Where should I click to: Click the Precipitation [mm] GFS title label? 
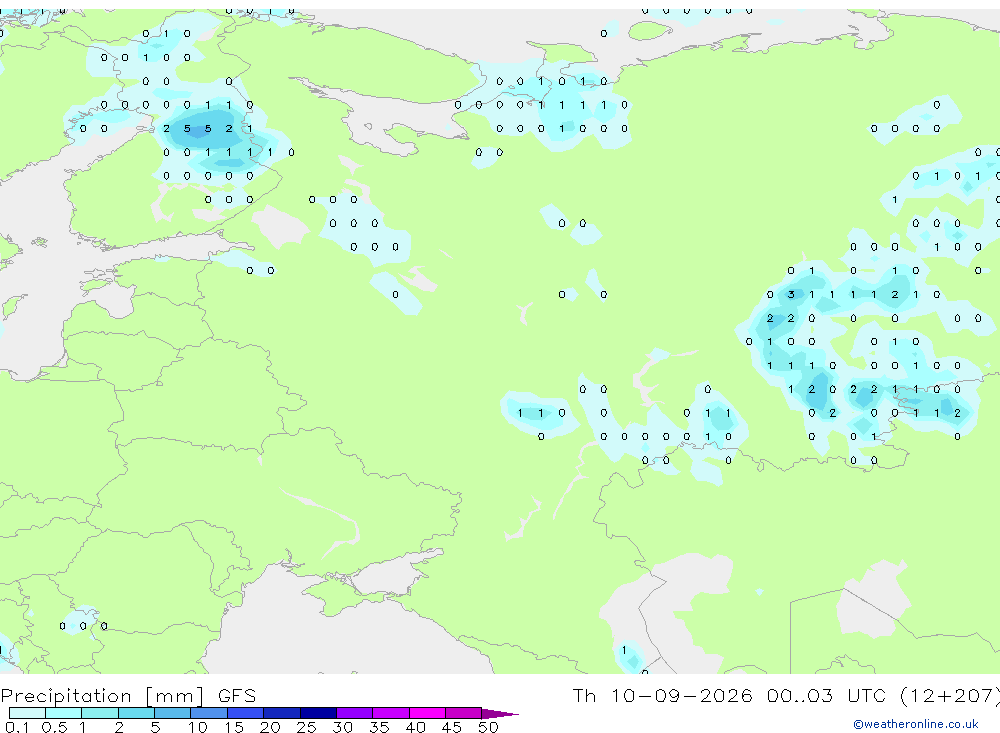[128, 696]
